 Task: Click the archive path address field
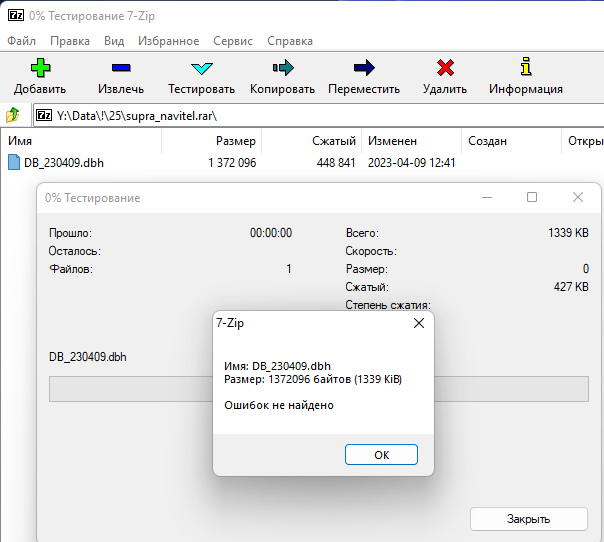320,115
